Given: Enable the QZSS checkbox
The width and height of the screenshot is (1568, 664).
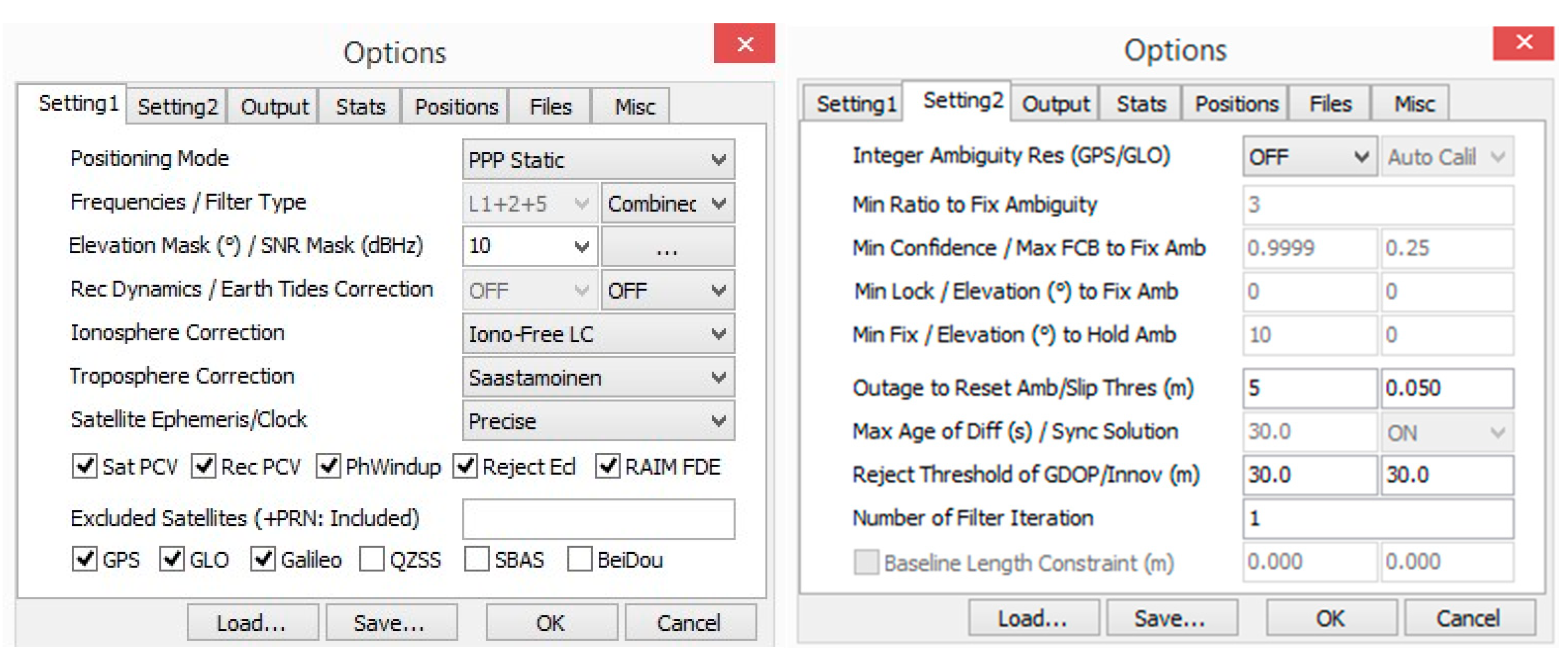Looking at the screenshot, I should coord(371,559).
